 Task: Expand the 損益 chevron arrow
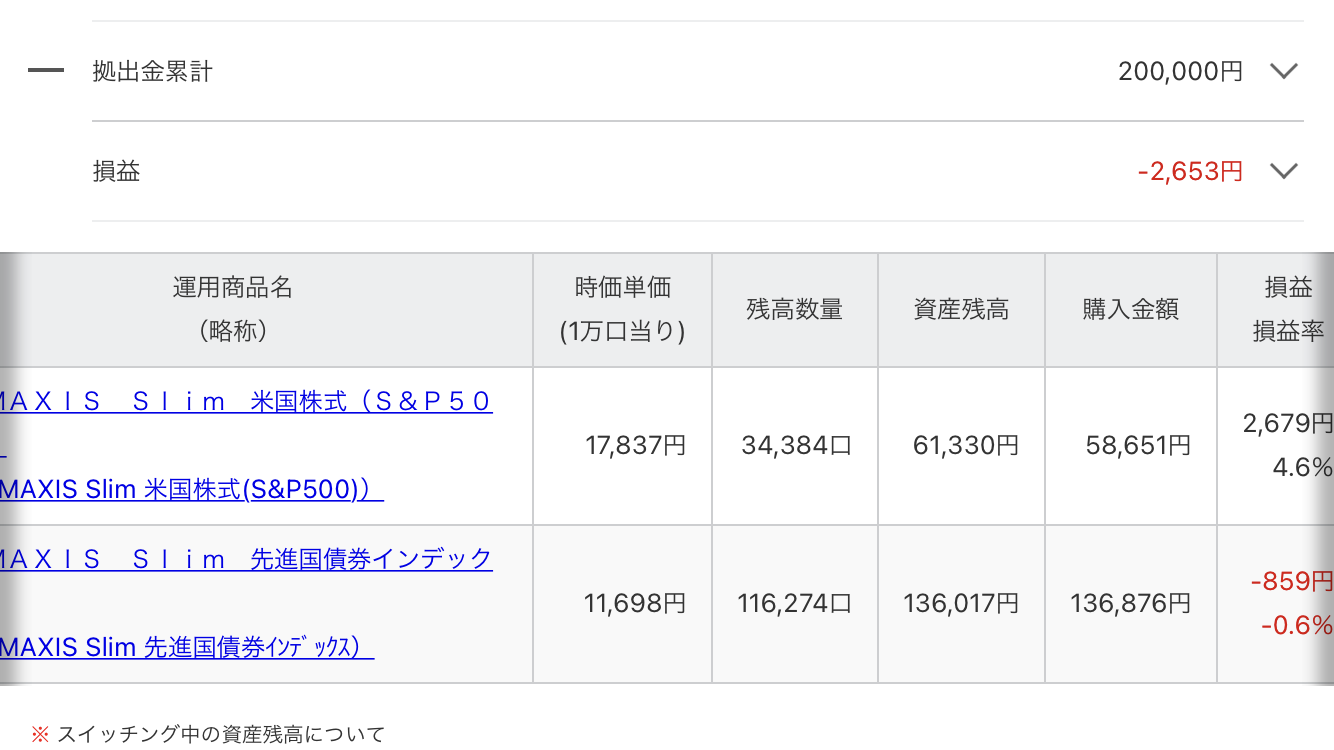pyautogui.click(x=1283, y=171)
